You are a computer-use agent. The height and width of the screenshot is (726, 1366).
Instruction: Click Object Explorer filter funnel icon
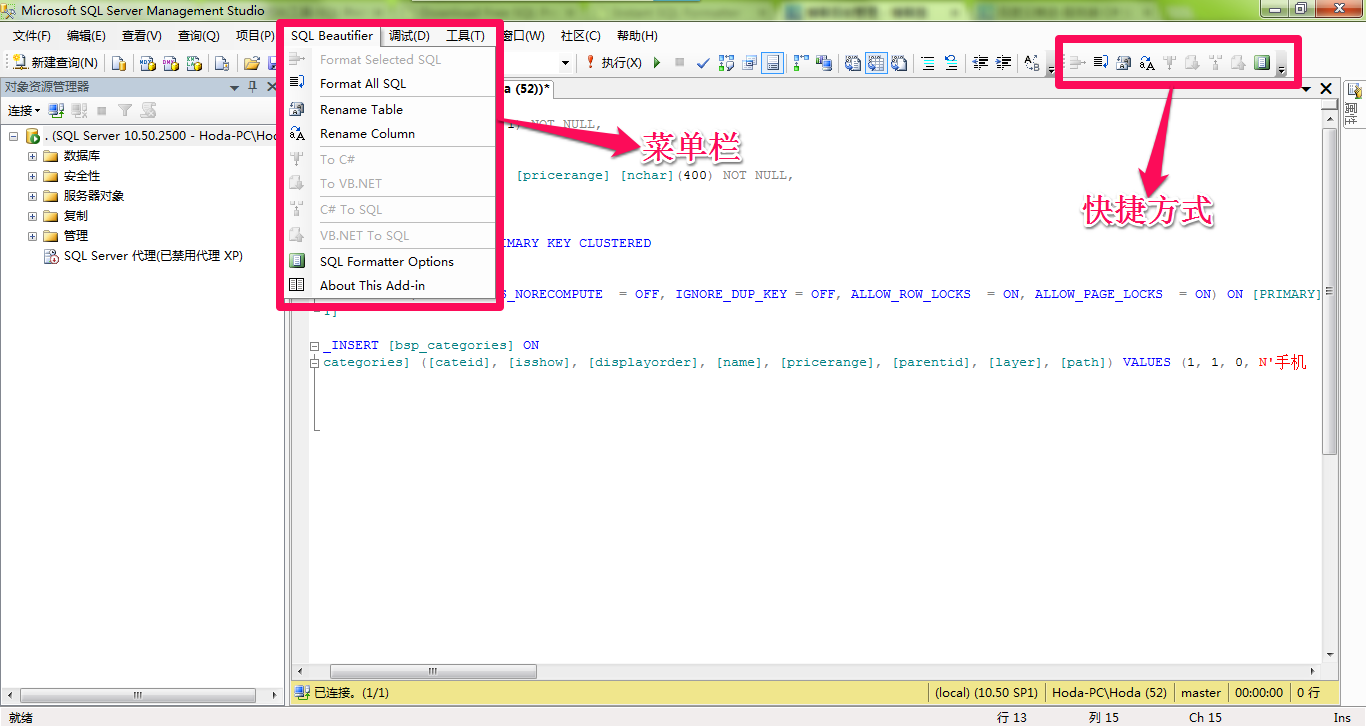pyautogui.click(x=124, y=111)
